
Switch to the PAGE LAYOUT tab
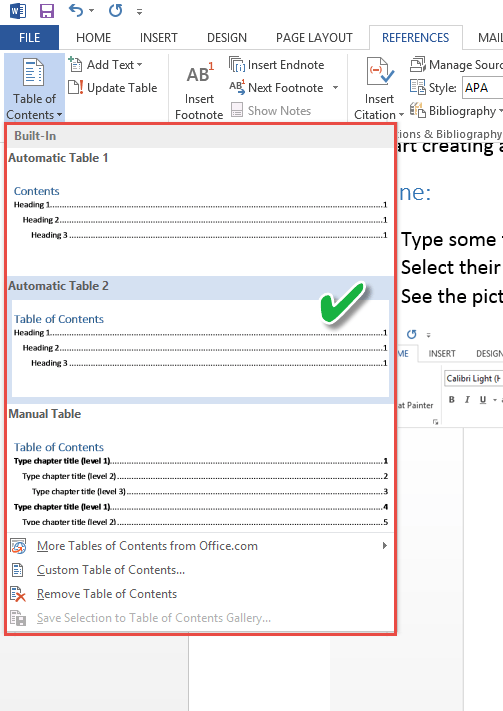(314, 38)
